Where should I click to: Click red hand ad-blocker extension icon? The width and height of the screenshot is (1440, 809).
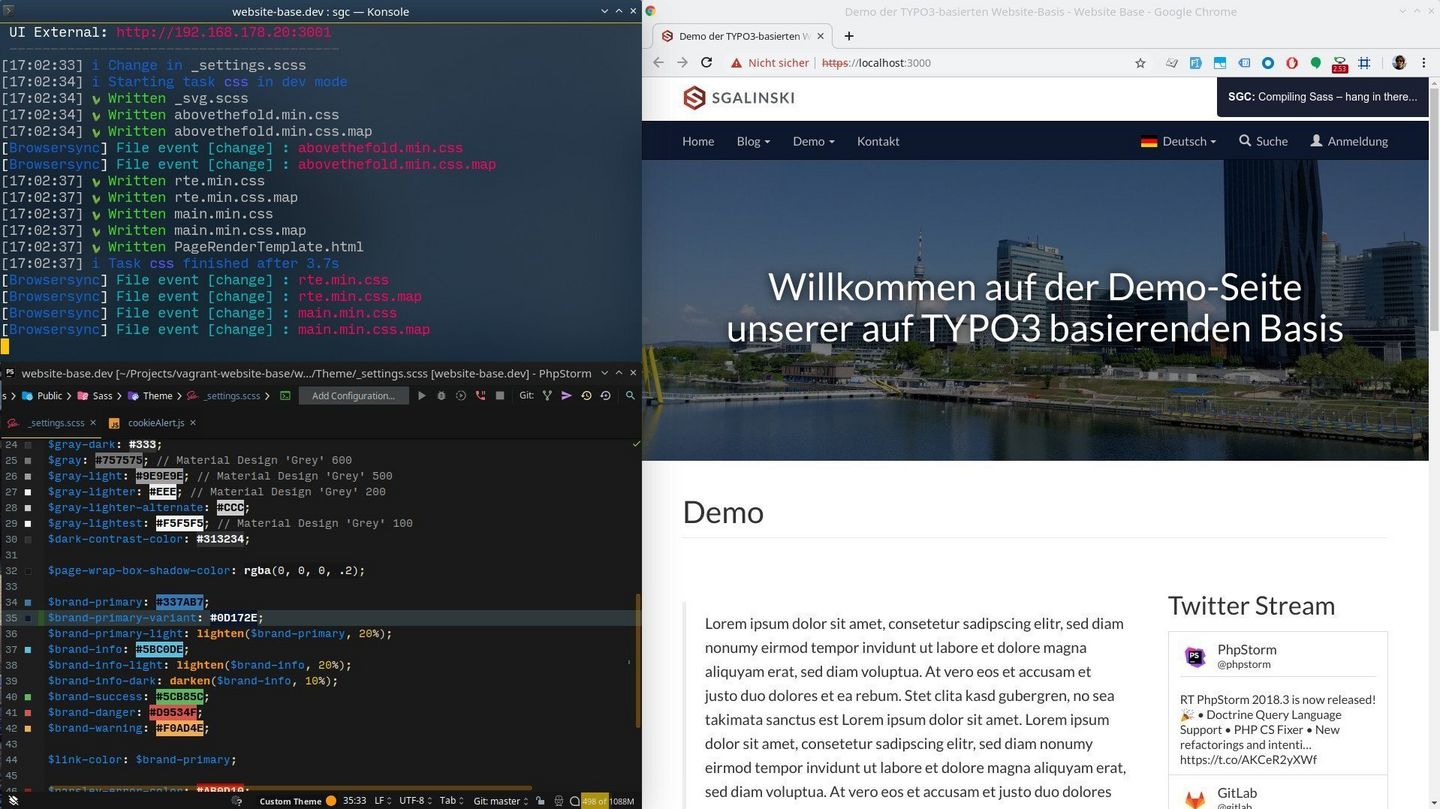(x=1292, y=63)
